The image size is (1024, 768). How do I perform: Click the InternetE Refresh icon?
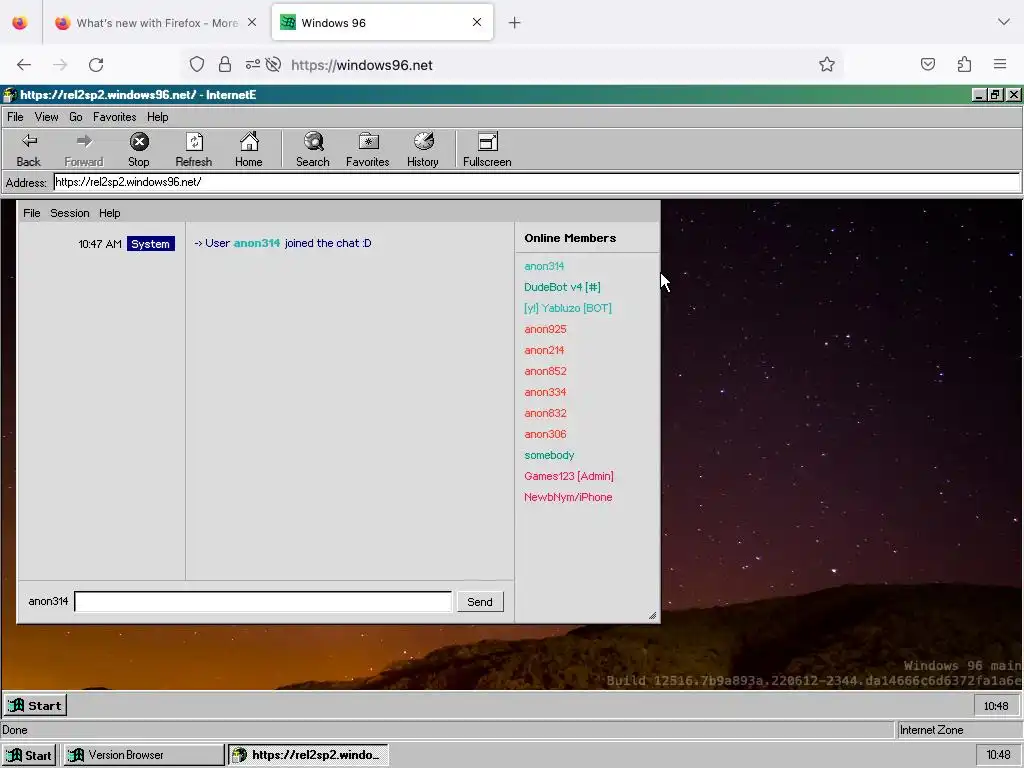coord(194,150)
